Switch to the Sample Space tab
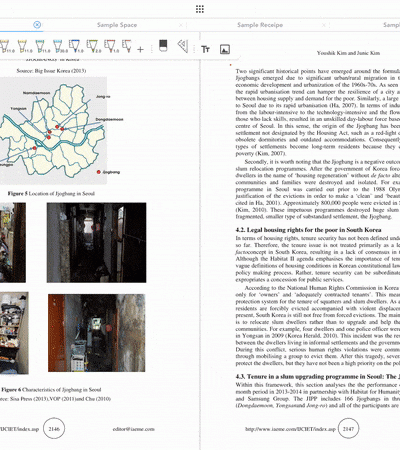 117,25
